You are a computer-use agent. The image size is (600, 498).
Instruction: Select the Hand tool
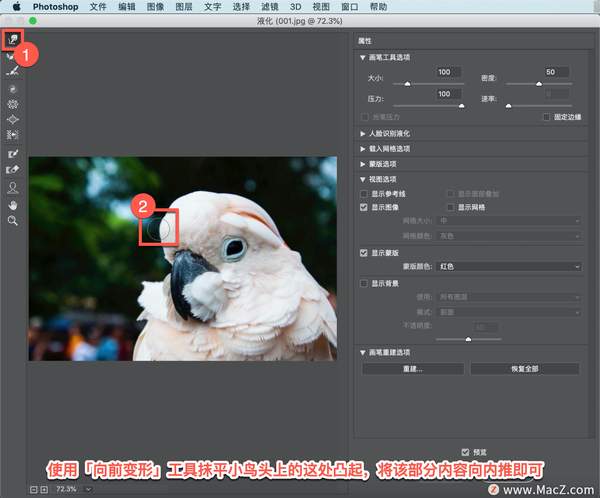pos(12,203)
